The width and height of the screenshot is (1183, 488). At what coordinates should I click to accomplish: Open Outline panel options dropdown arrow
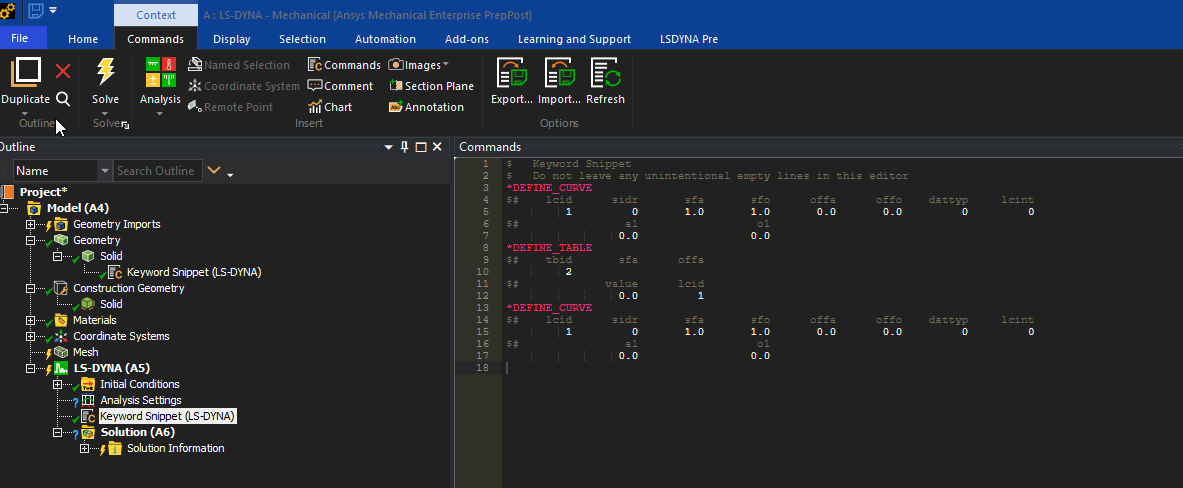[389, 147]
